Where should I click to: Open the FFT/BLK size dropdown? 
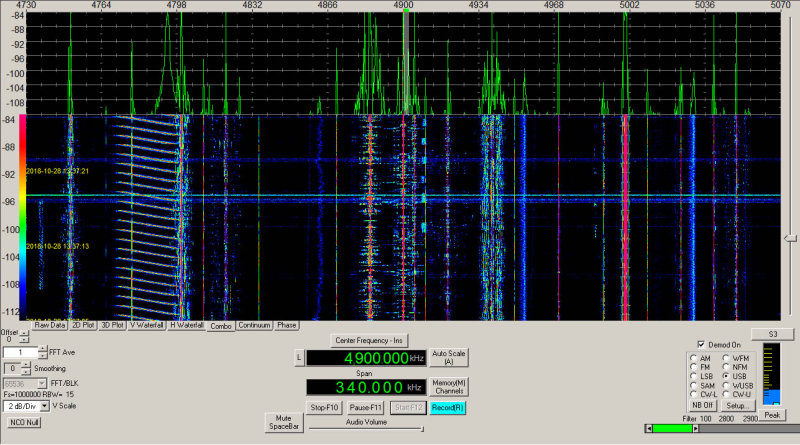(42, 383)
